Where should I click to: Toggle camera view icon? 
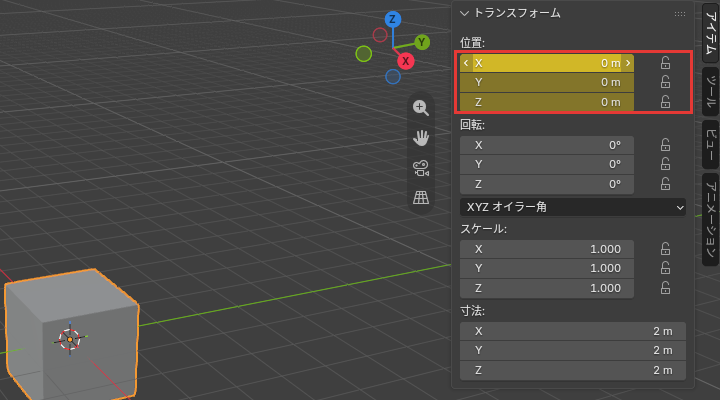click(x=421, y=168)
